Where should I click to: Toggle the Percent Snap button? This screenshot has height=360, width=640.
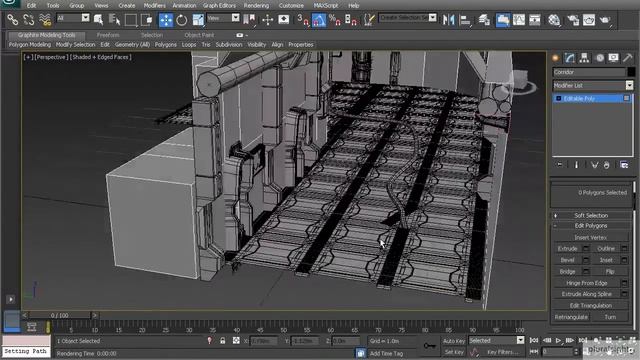pos(335,20)
